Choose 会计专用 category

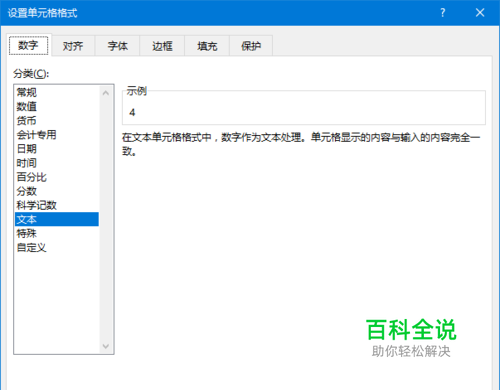click(57, 135)
